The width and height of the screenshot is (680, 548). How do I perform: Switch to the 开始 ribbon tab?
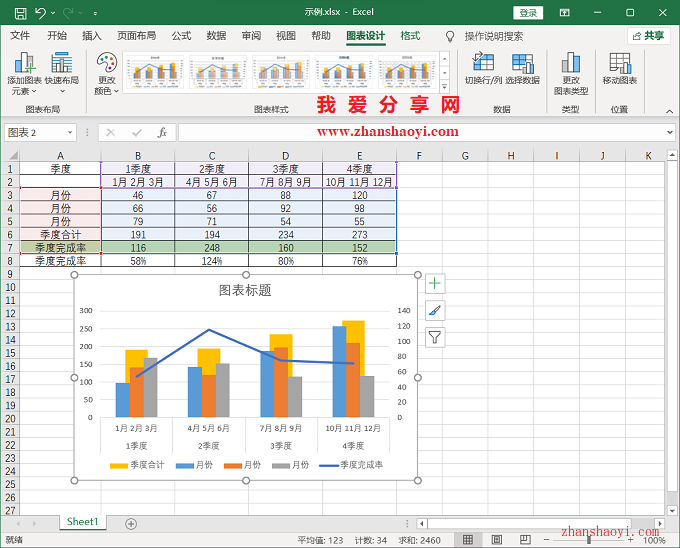point(57,36)
